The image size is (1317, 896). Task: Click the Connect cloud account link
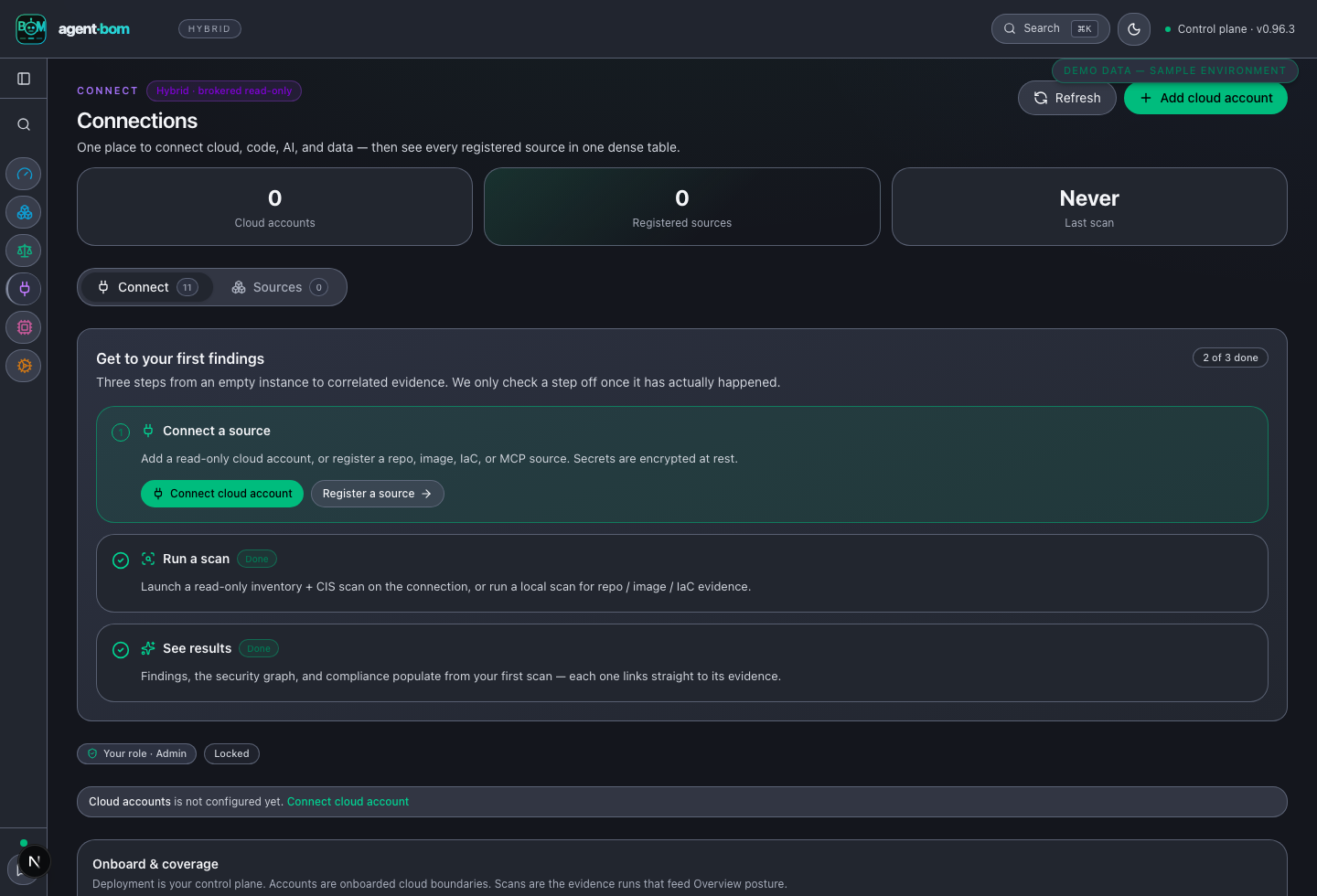pyautogui.click(x=348, y=802)
